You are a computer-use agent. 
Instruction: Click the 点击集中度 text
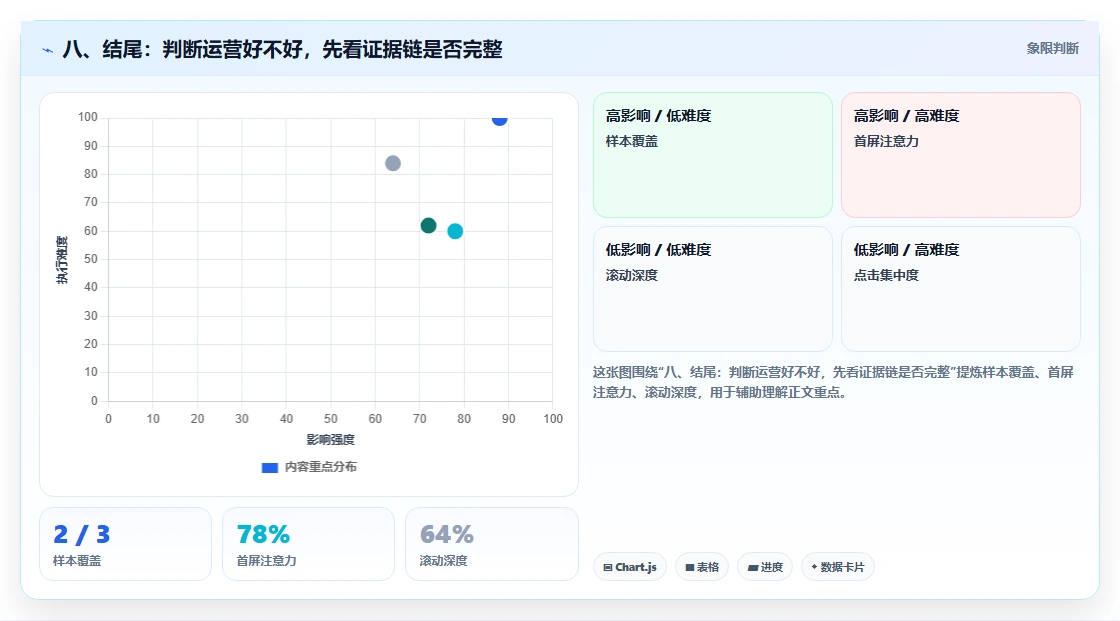pos(886,275)
